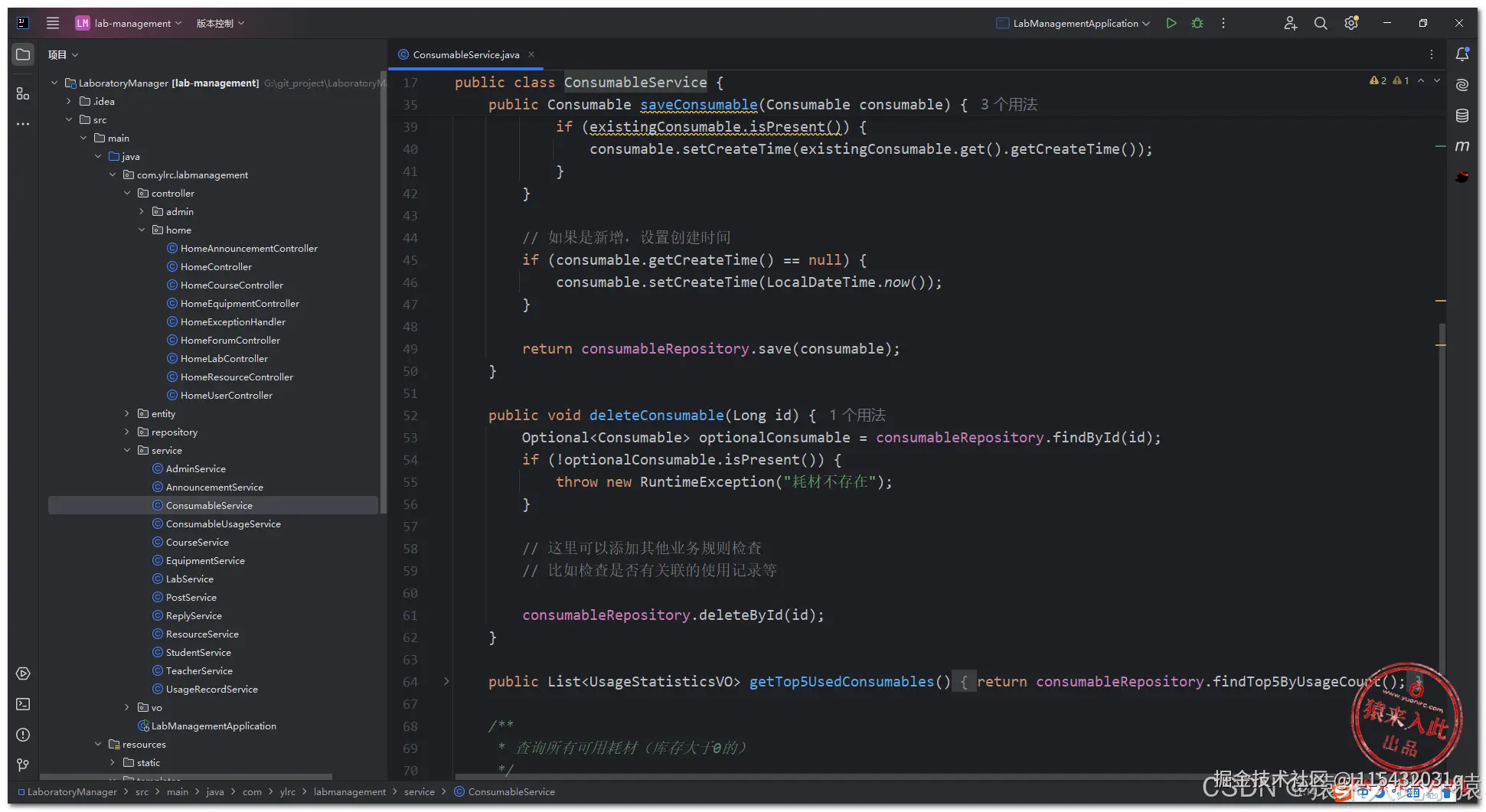Image resolution: width=1486 pixels, height=812 pixels.
Task: Jump to next highlighted problem arrow
Action: 1437,80
